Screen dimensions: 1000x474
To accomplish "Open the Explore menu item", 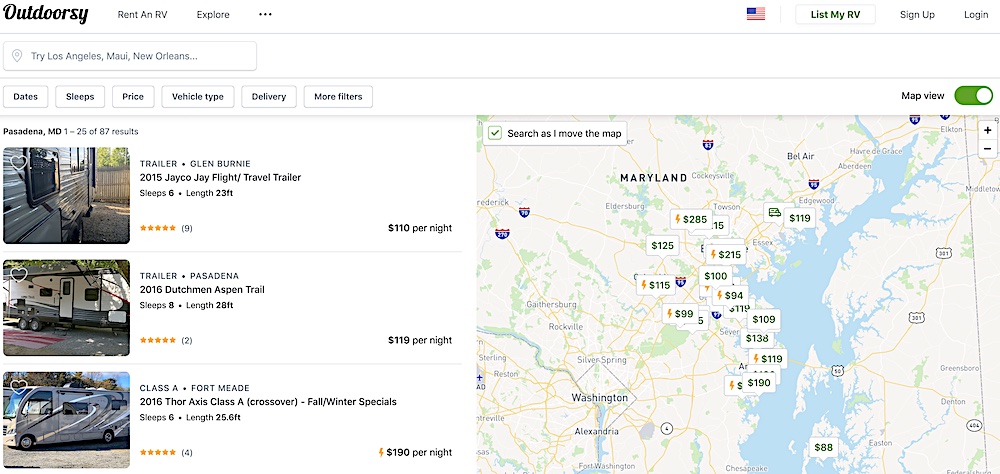I will [213, 15].
